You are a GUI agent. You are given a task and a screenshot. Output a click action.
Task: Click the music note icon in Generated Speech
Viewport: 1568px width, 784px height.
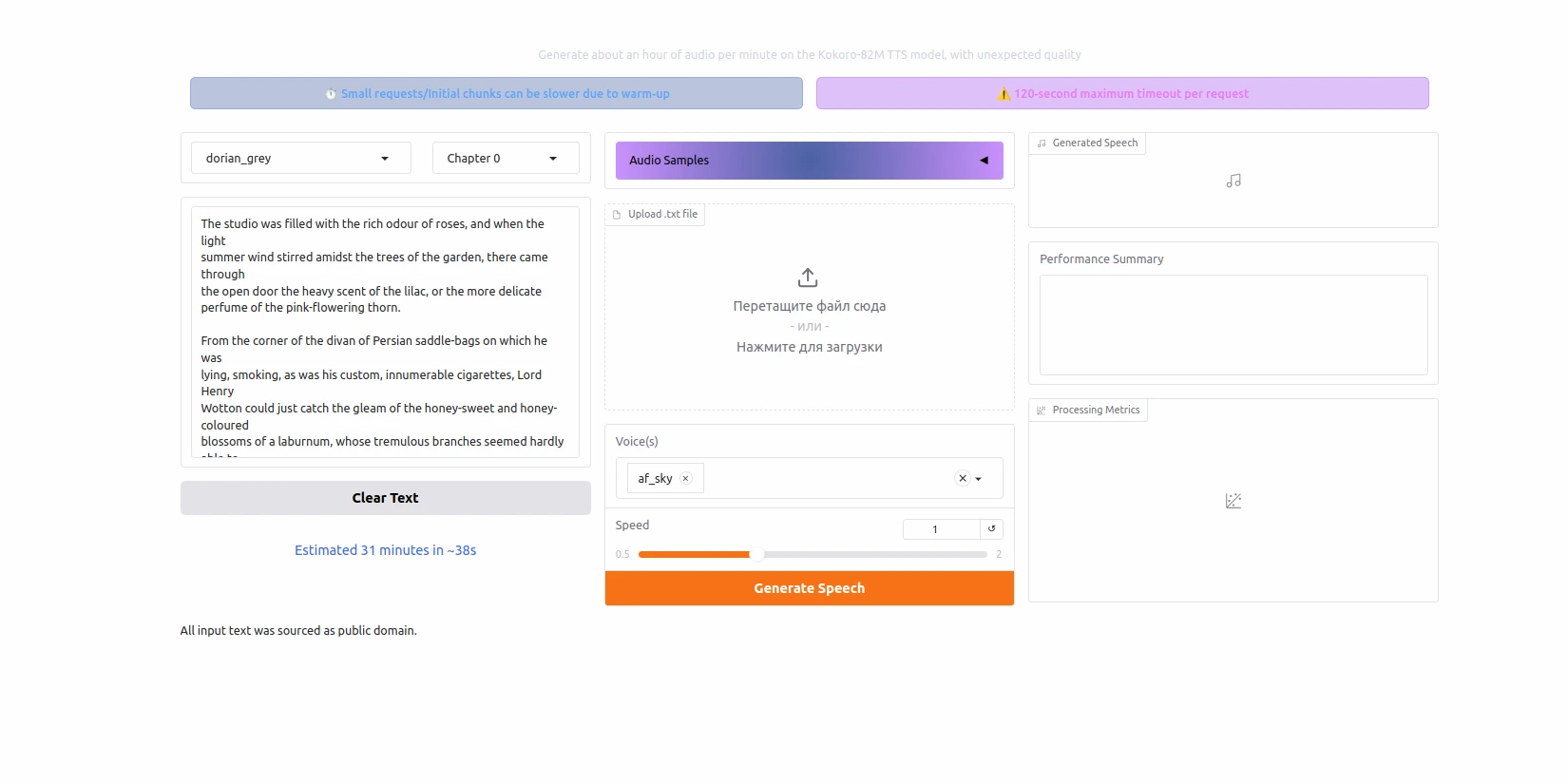pos(1233,181)
